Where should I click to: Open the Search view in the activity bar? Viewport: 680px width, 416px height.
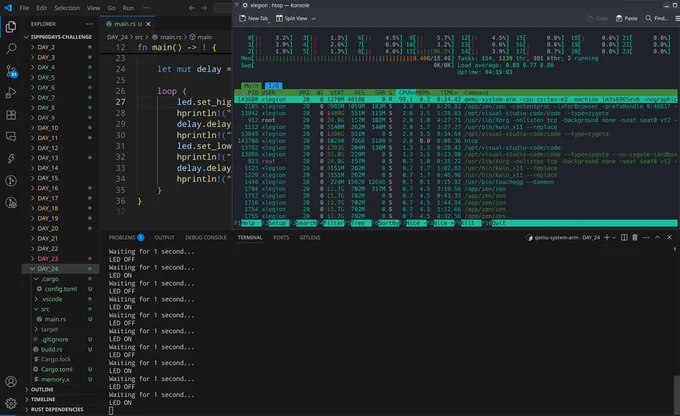tap(11, 48)
